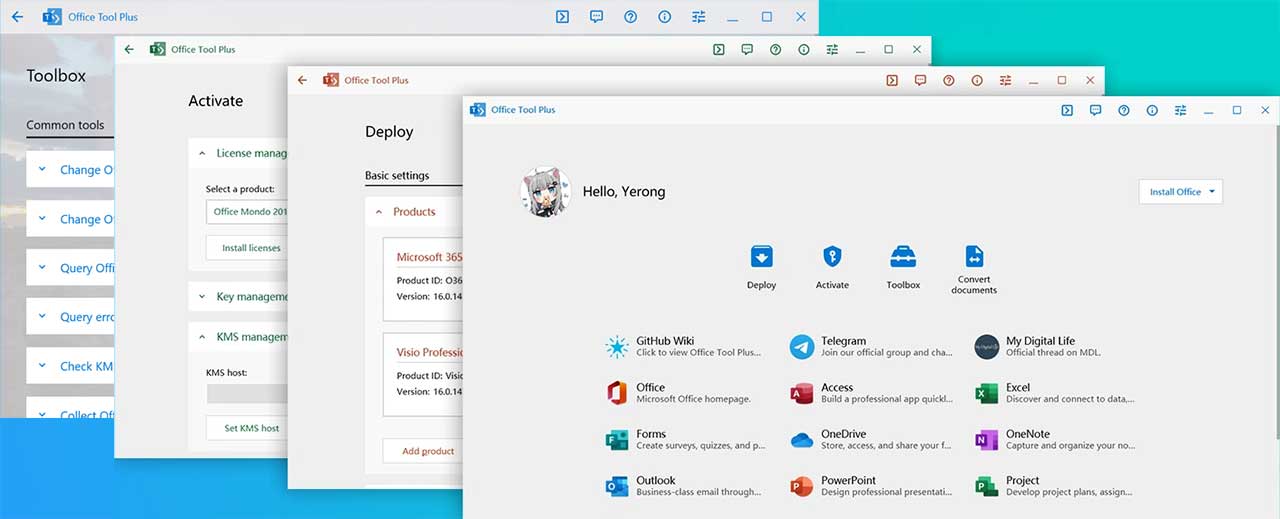This screenshot has height=519, width=1280.
Task: Open command console icon in Activate window title bar
Action: coord(718,49)
